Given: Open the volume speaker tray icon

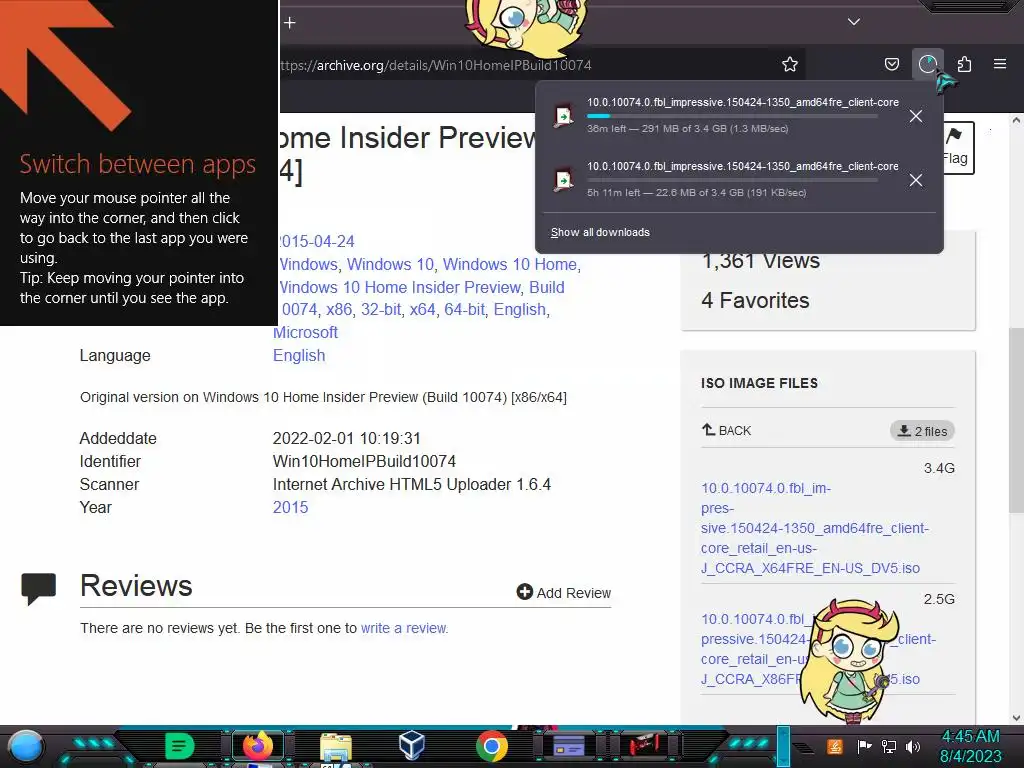Looking at the screenshot, I should [x=912, y=746].
